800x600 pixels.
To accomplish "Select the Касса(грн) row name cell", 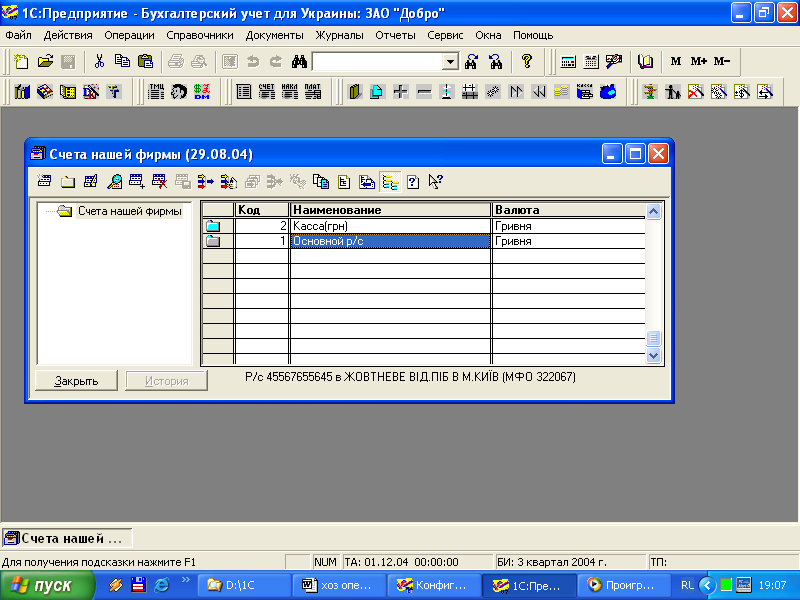I will (390, 226).
